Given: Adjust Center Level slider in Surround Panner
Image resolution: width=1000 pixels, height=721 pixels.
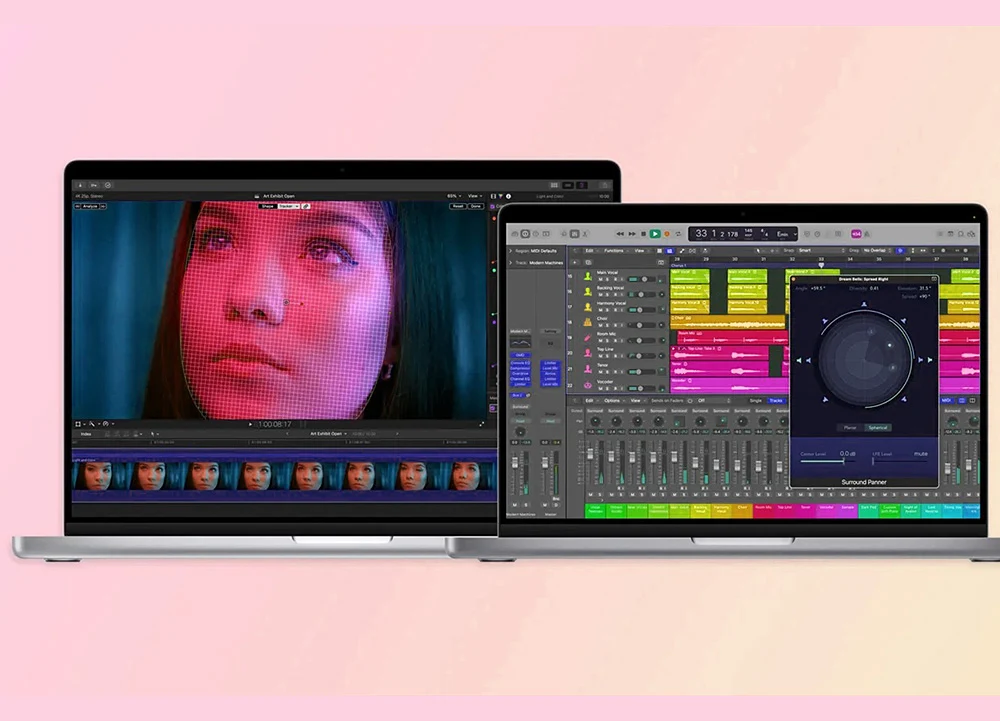Looking at the screenshot, I should click(828, 460).
